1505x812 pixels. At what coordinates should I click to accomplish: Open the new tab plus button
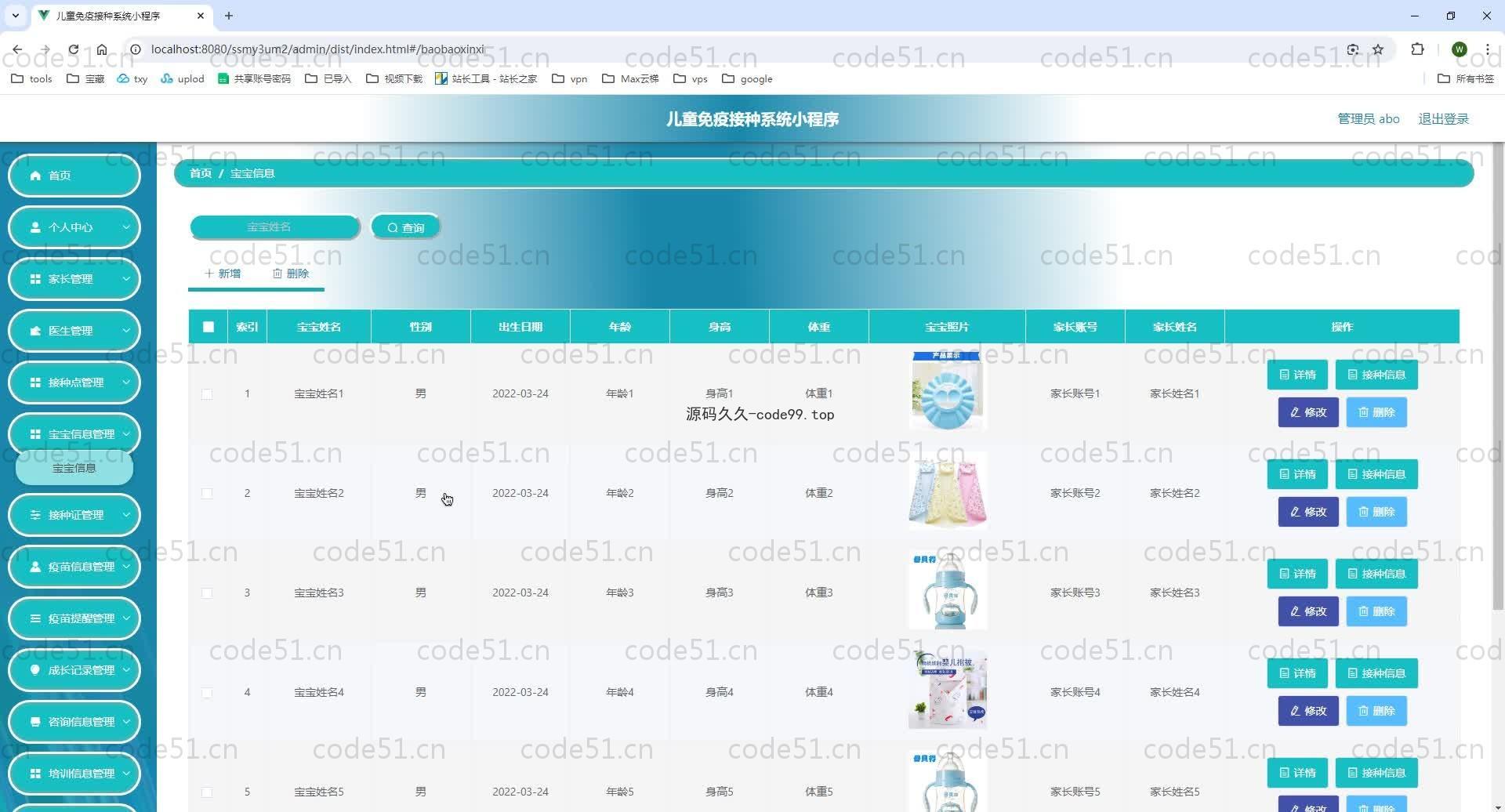point(229,16)
